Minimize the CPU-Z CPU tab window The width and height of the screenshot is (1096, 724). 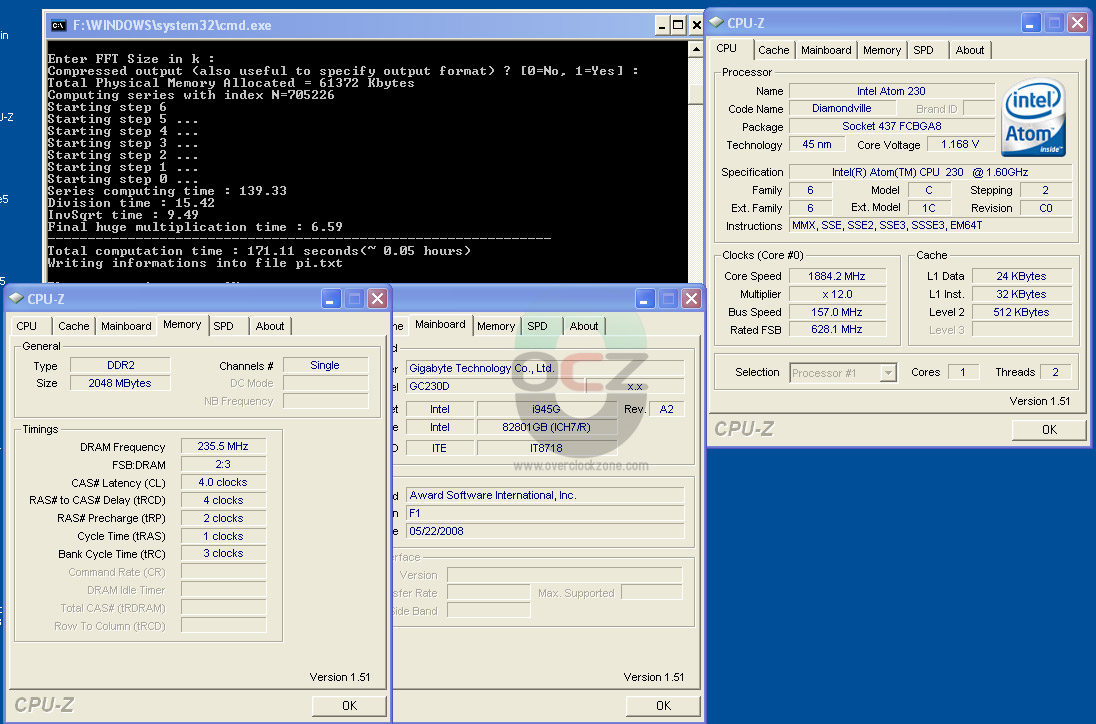pyautogui.click(x=1031, y=22)
